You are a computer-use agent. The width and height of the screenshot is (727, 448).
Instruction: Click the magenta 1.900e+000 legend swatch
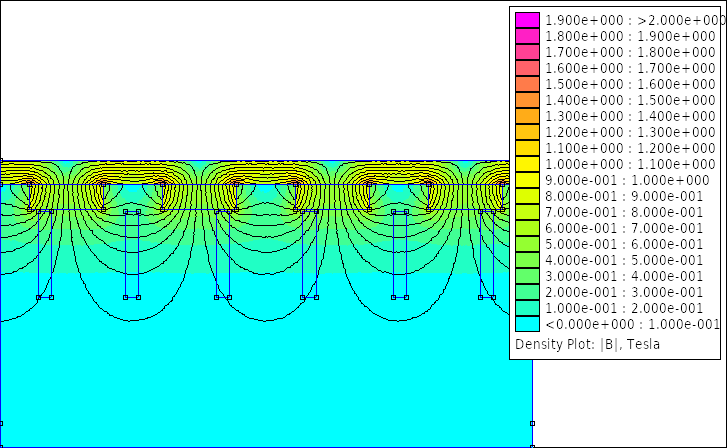coord(527,20)
